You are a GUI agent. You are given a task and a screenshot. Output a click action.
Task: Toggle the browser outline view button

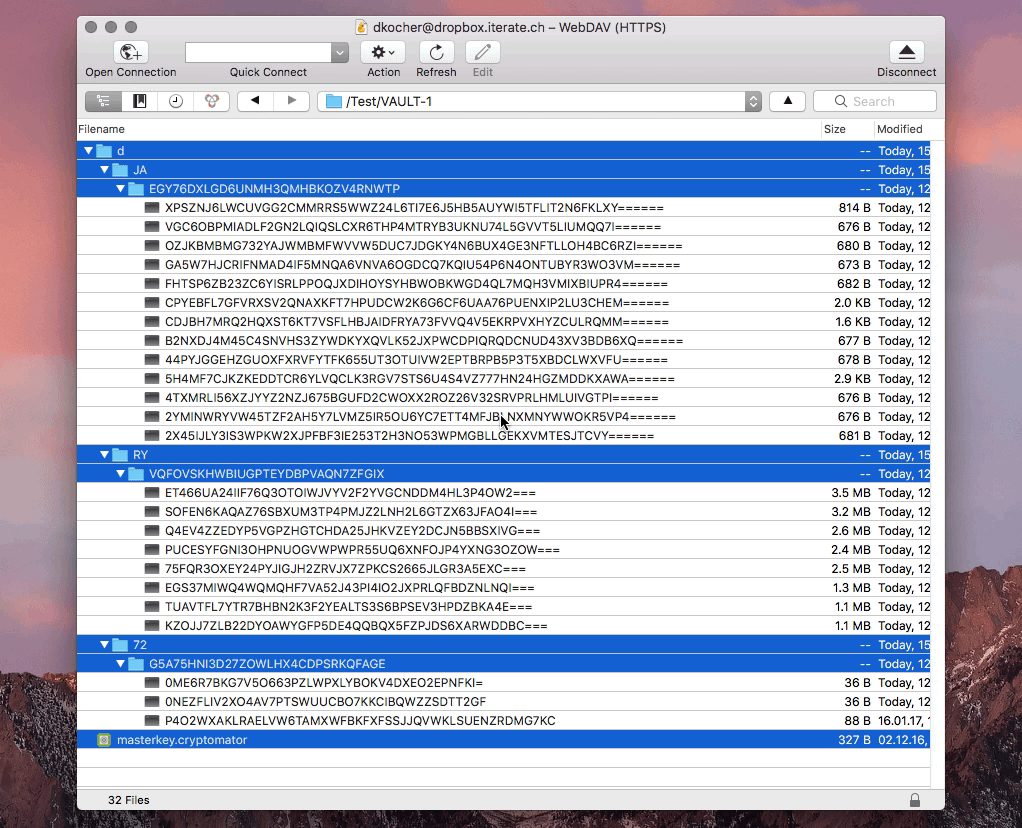pyautogui.click(x=103, y=101)
